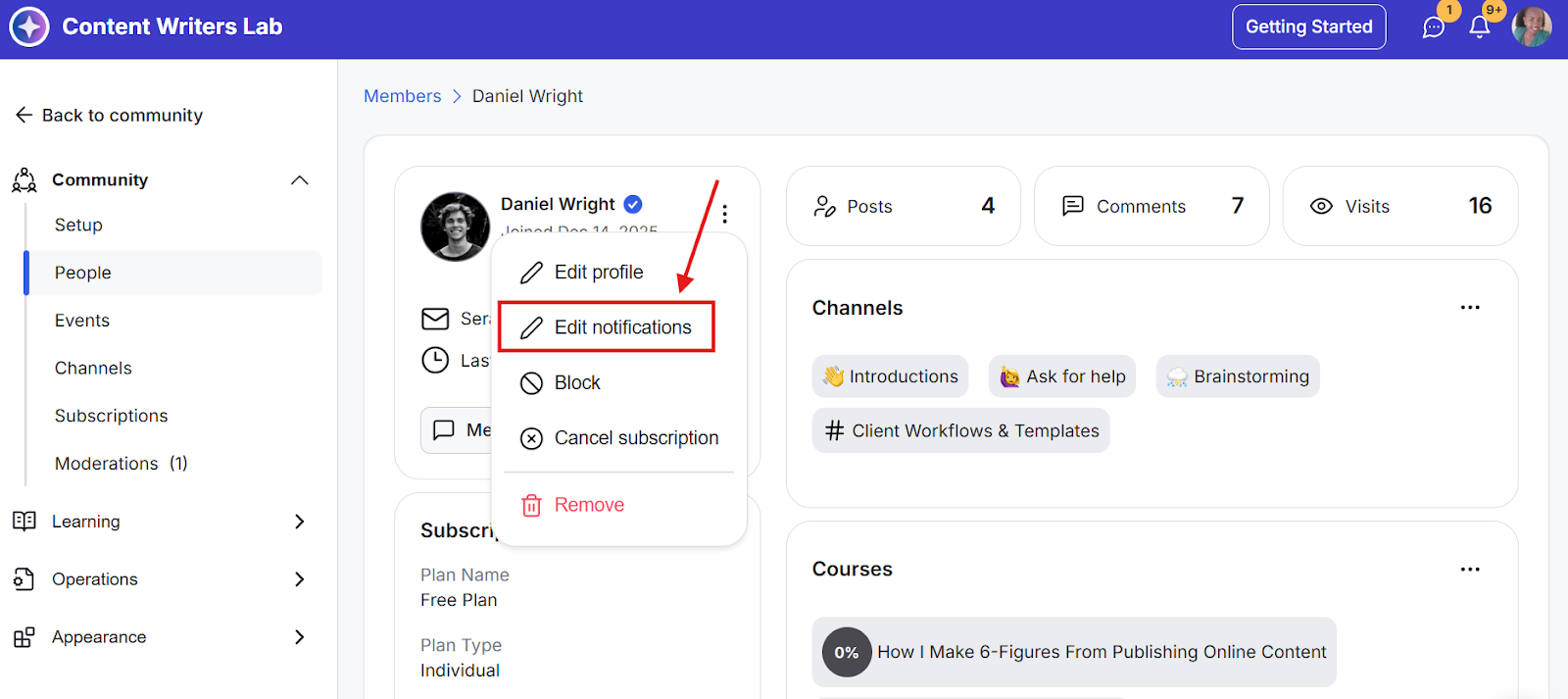1568x699 pixels.
Task: Click the Community people icon
Action: [24, 179]
